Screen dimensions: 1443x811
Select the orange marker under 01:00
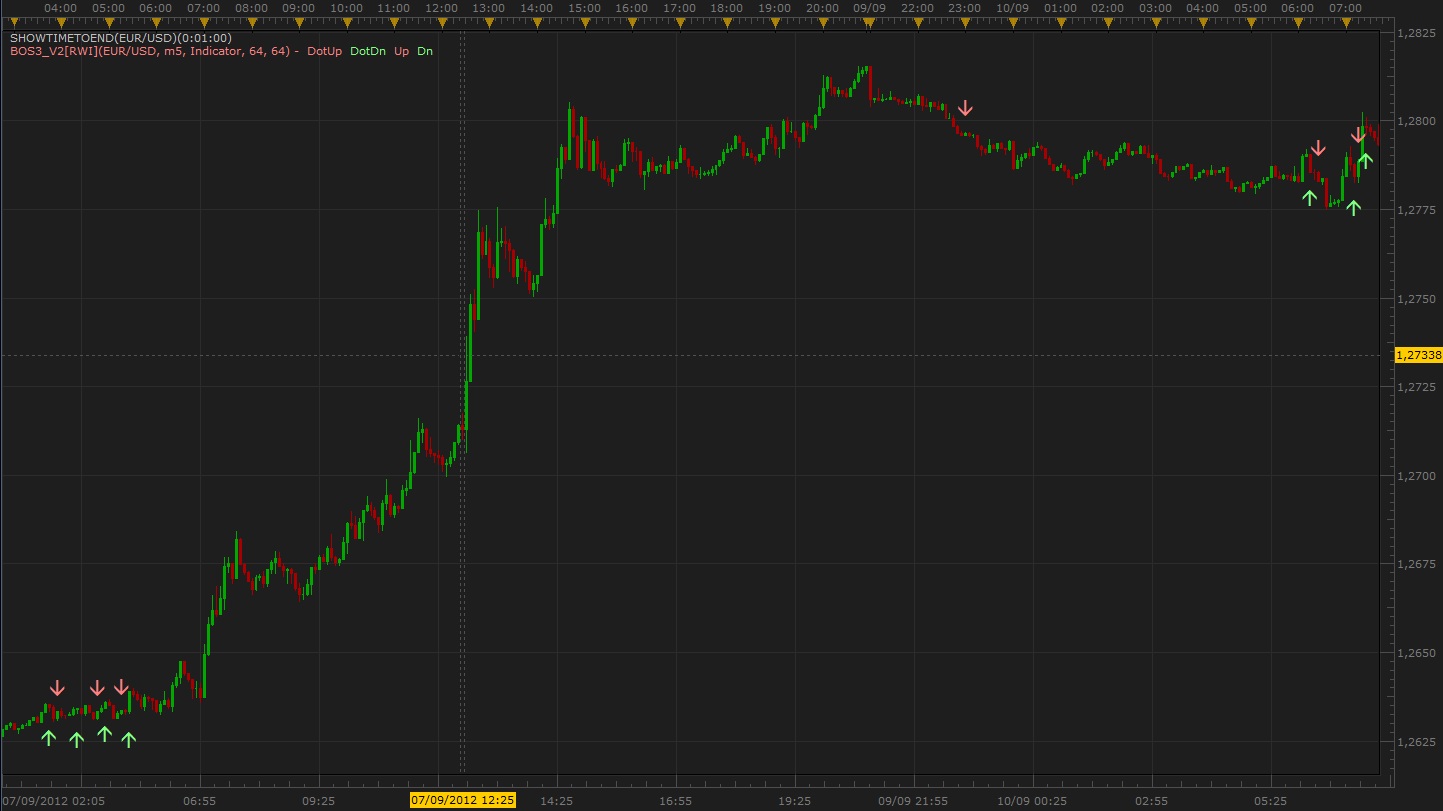(x=1060, y=21)
